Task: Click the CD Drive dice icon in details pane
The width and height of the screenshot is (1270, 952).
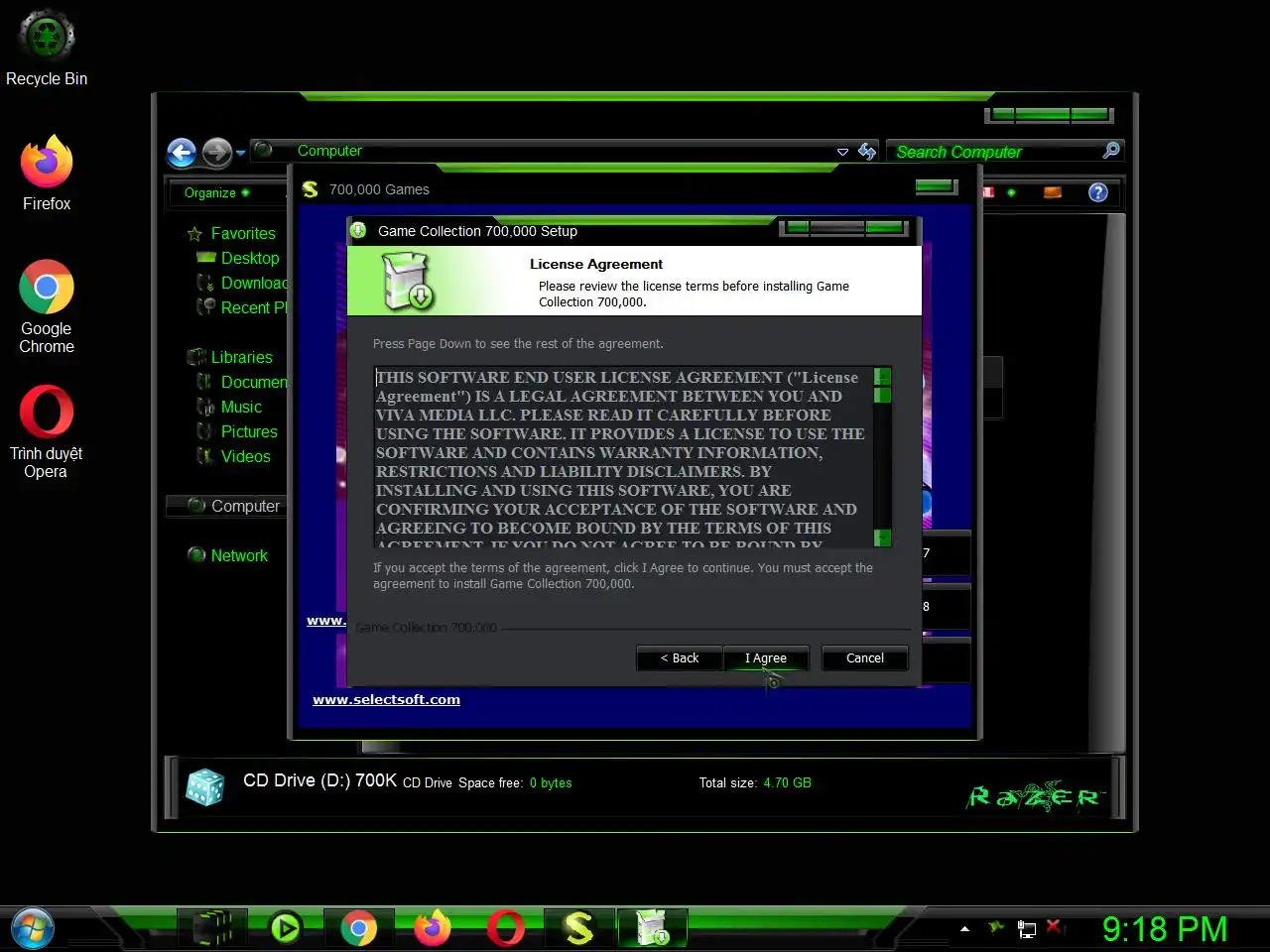Action: 205,787
